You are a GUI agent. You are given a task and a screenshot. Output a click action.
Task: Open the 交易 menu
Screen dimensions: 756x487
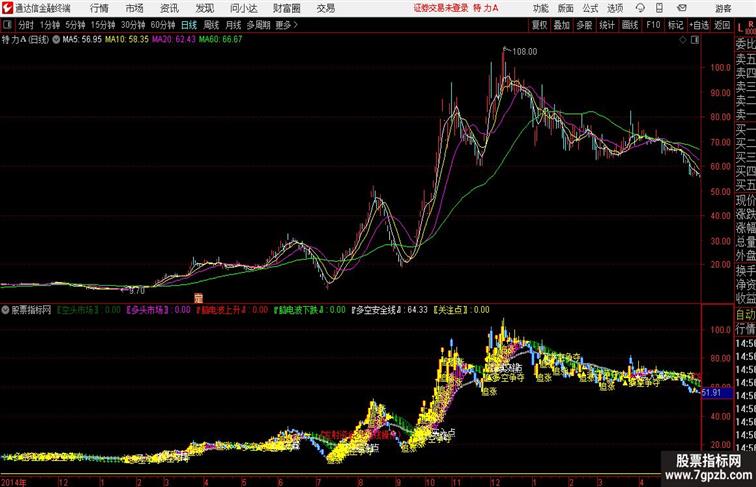[326, 8]
